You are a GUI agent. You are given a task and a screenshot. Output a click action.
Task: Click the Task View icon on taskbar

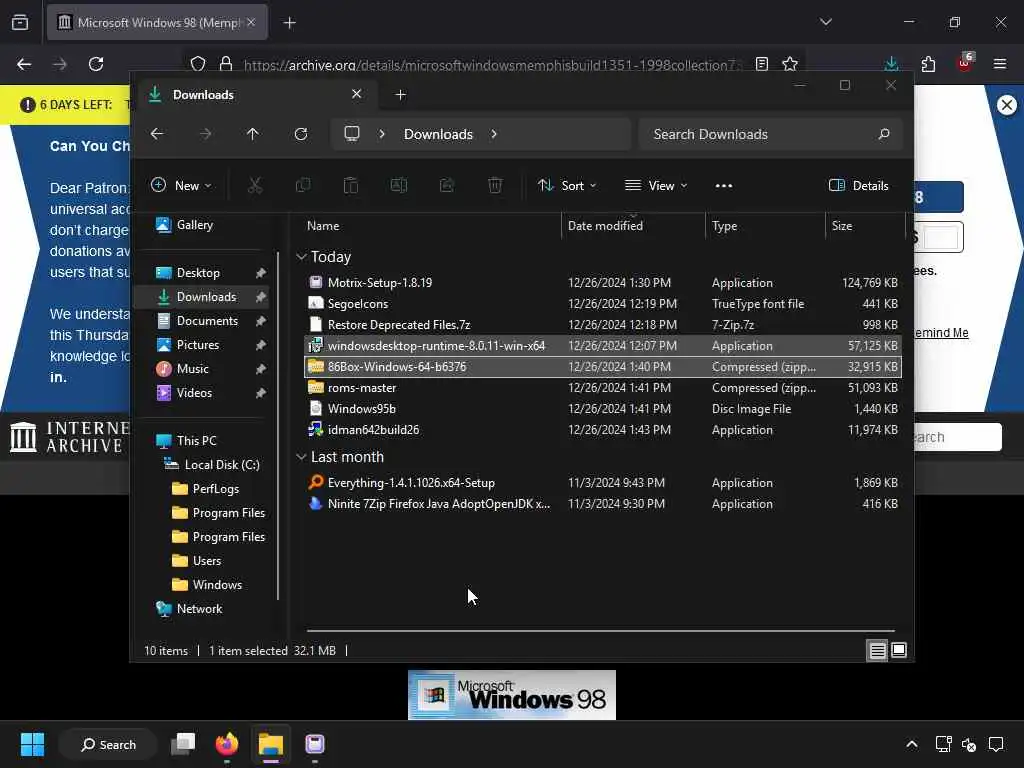183,744
